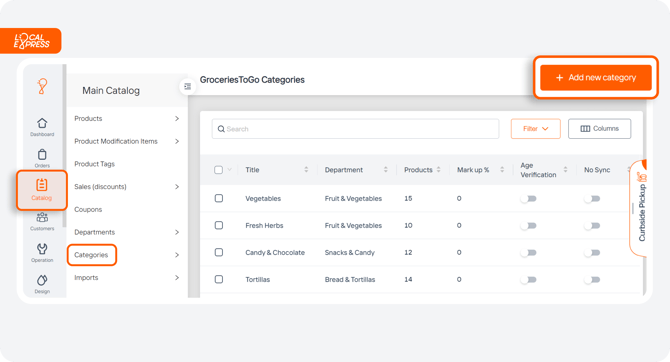
Task: Open the Columns settings button
Action: 599,129
